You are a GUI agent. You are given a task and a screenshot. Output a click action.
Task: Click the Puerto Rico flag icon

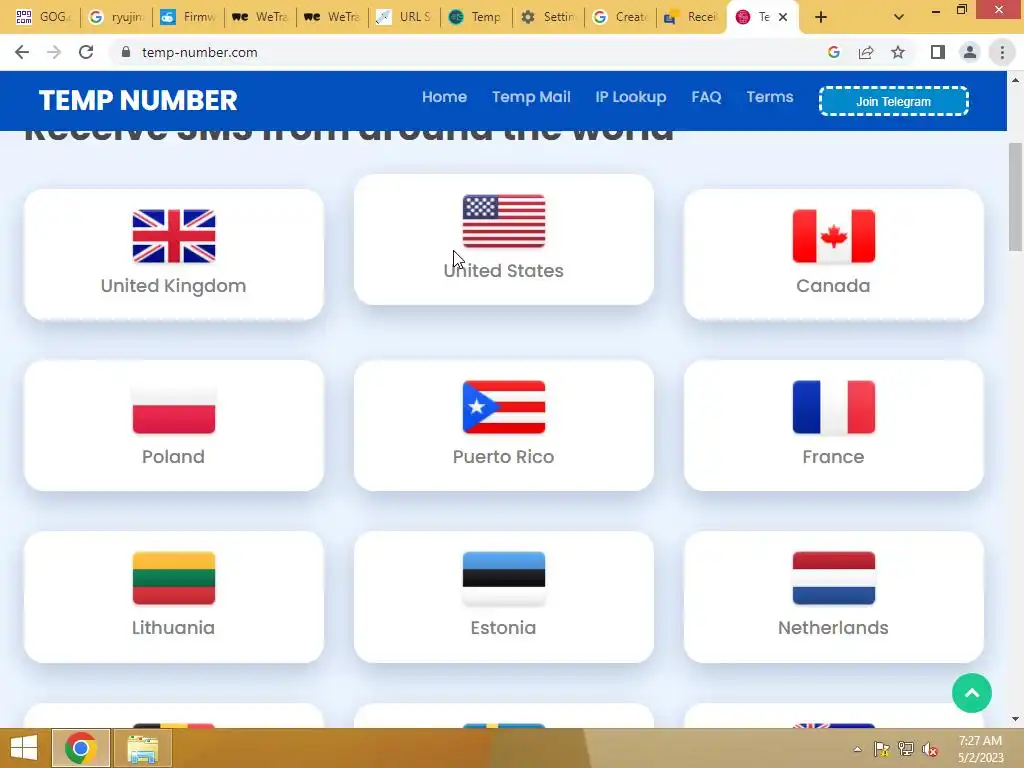(504, 407)
